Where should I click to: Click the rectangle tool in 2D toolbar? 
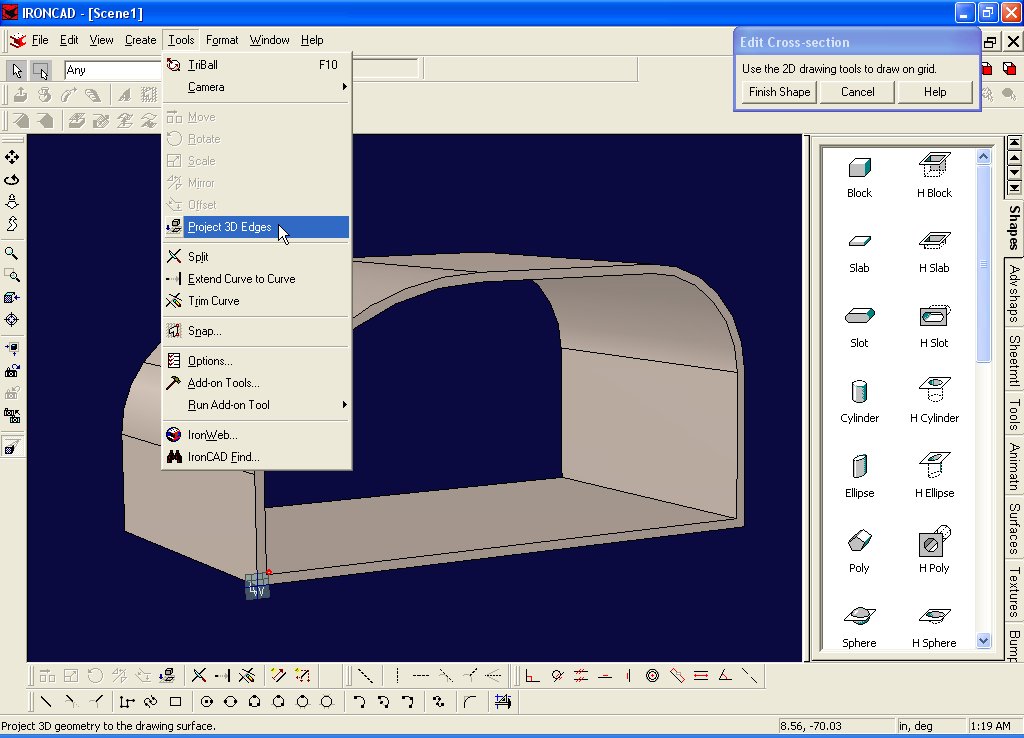click(x=175, y=702)
